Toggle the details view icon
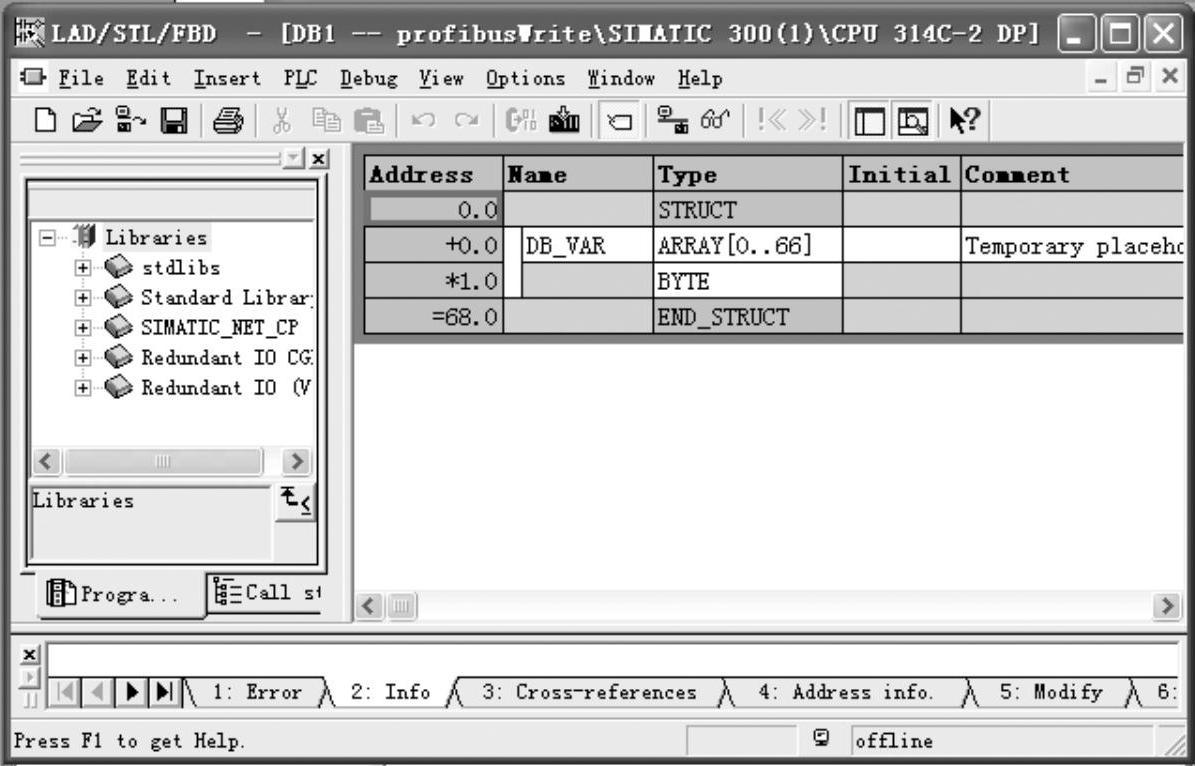Image resolution: width=1195 pixels, height=766 pixels. (x=912, y=121)
